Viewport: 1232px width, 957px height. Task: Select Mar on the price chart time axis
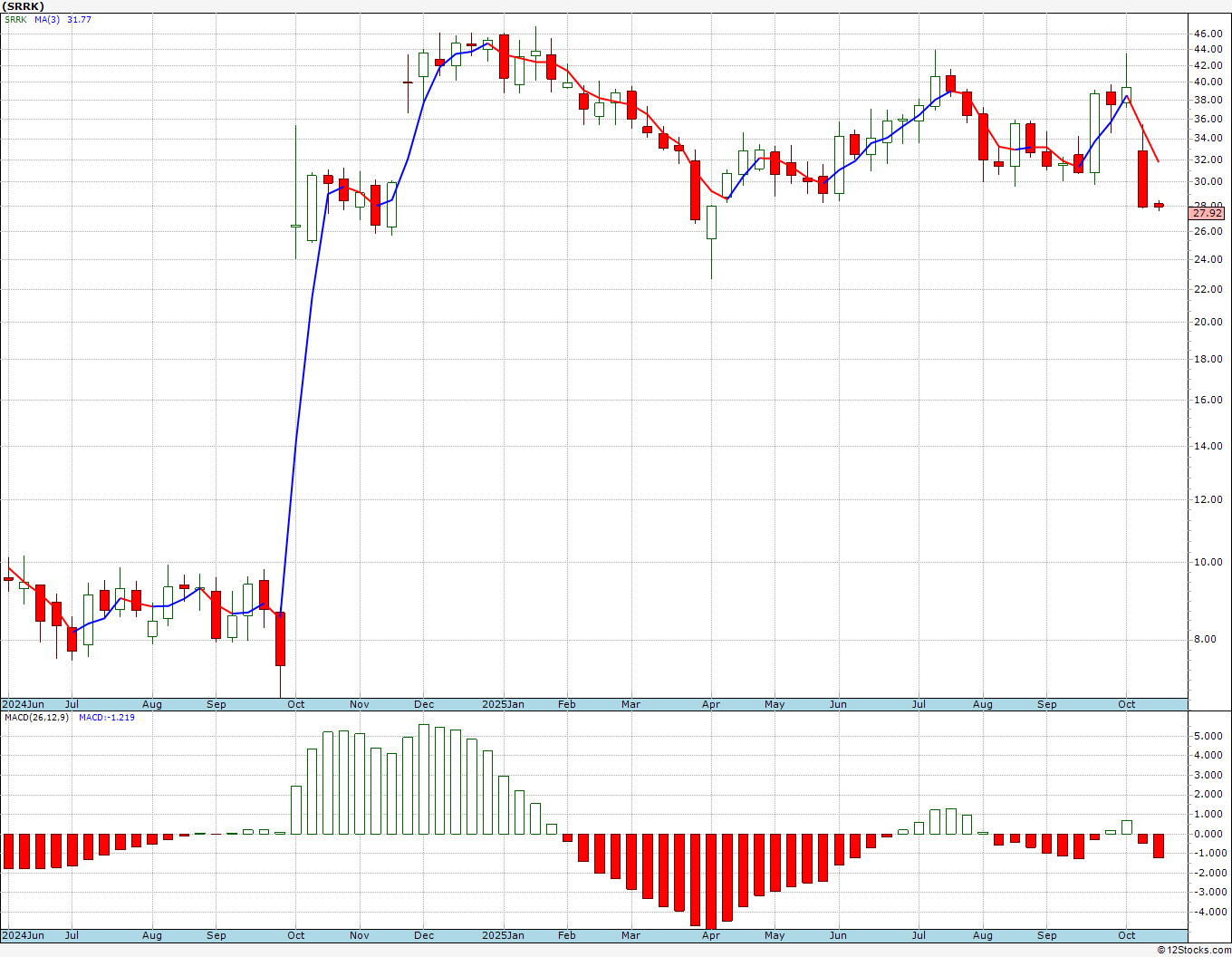click(x=631, y=705)
